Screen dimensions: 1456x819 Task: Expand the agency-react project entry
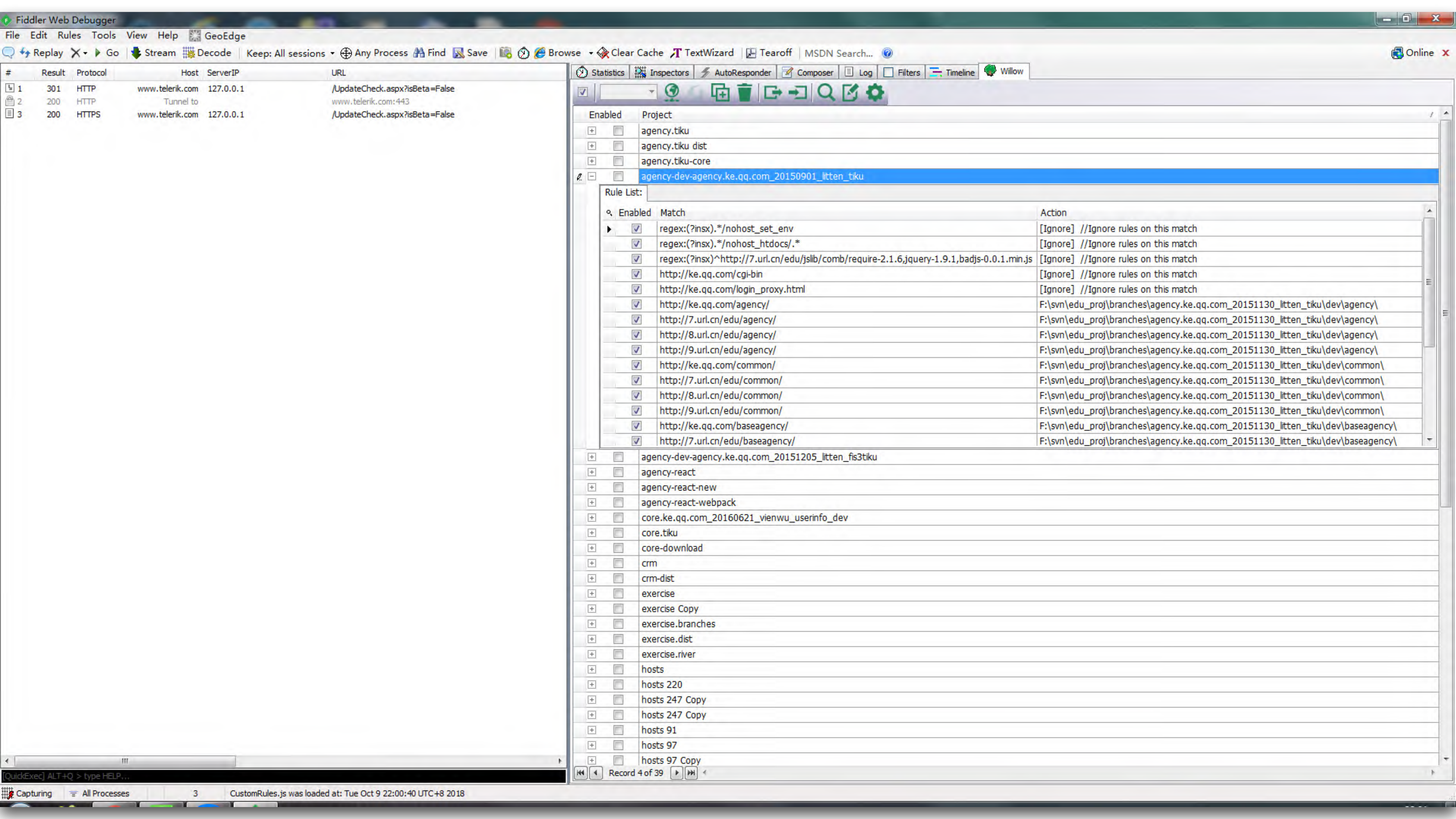click(x=592, y=472)
